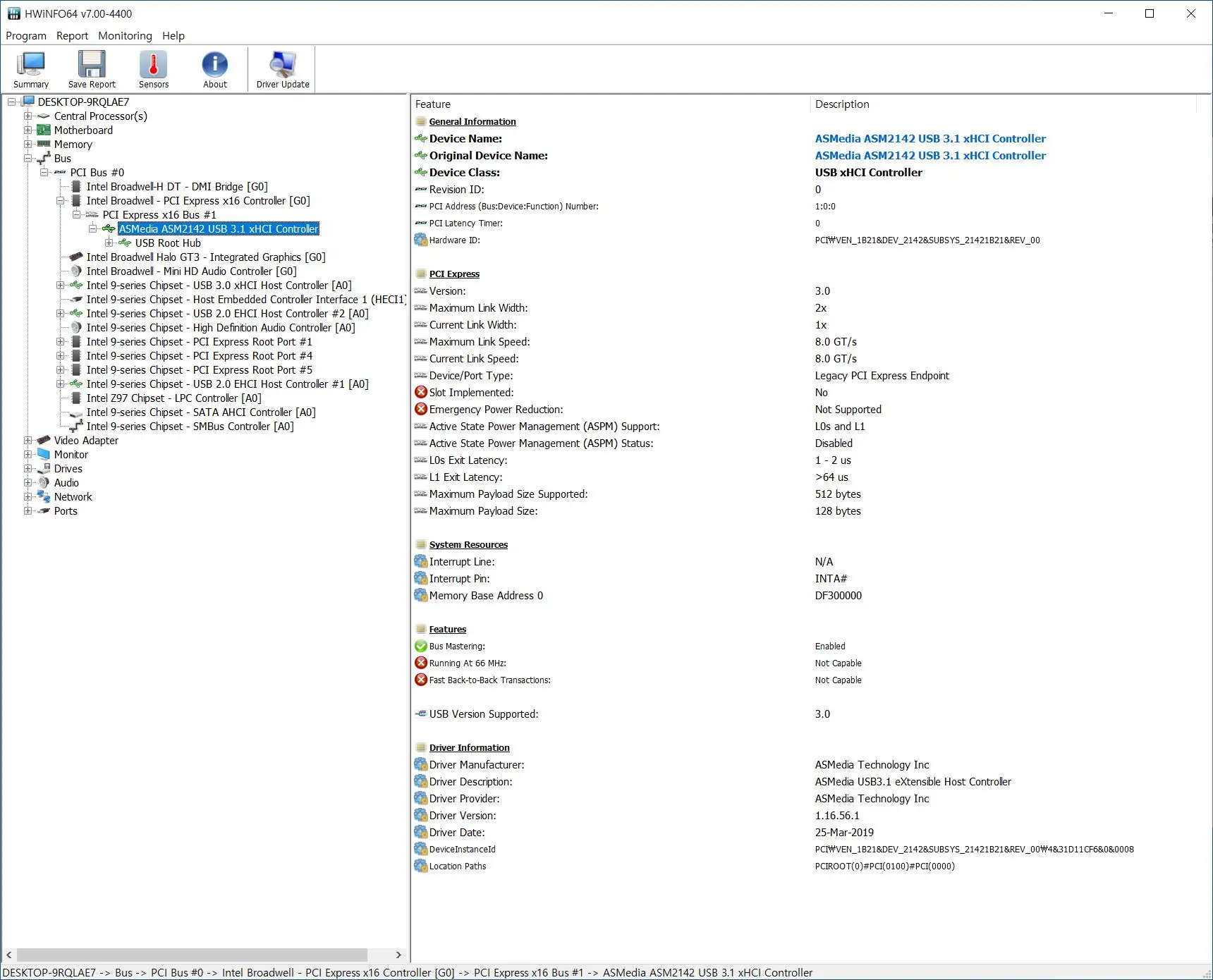Open the Summary toolbar icon
This screenshot has height=980, width=1213.
[x=31, y=70]
